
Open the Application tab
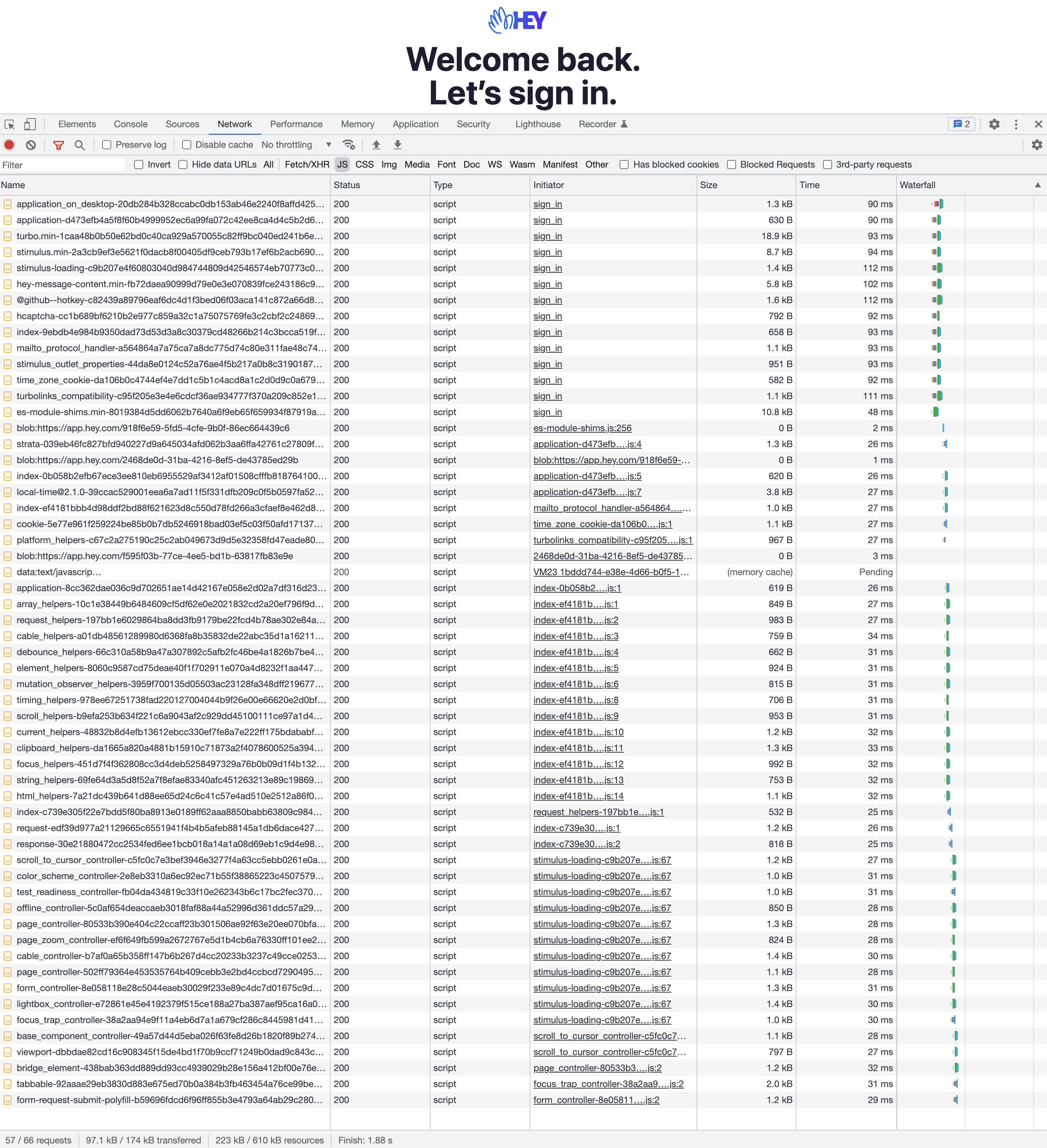point(415,124)
